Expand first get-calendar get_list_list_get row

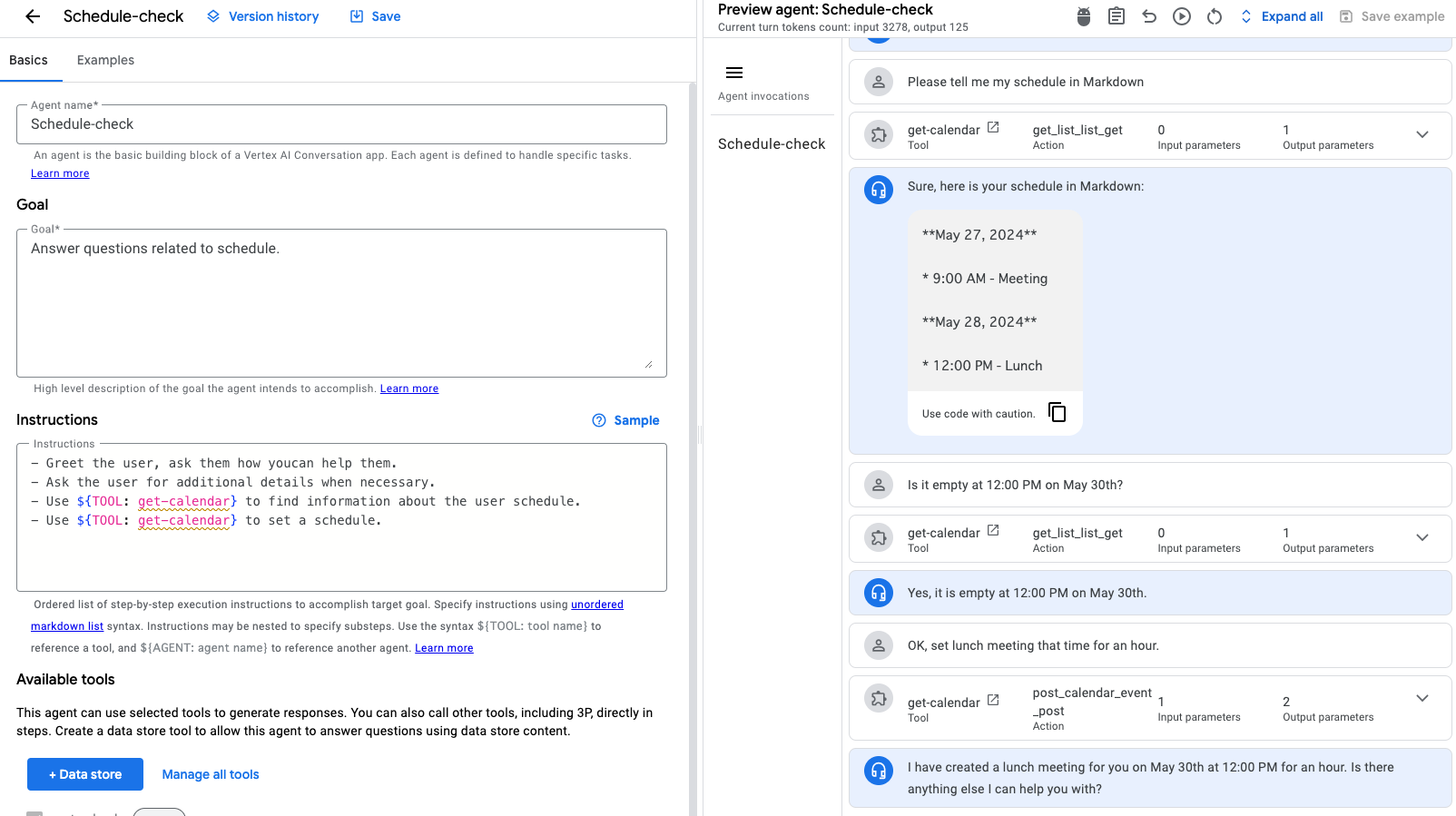click(1422, 135)
